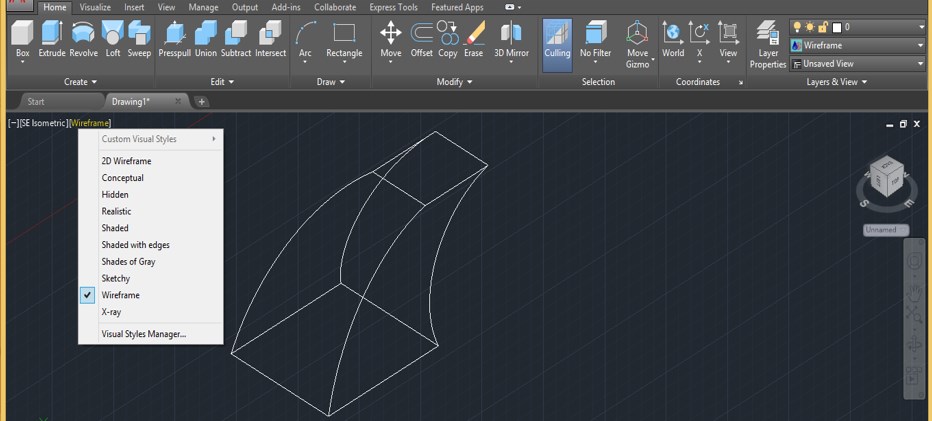Expand the Unsaved View dropdown
This screenshot has width=932, height=421.
coord(857,63)
